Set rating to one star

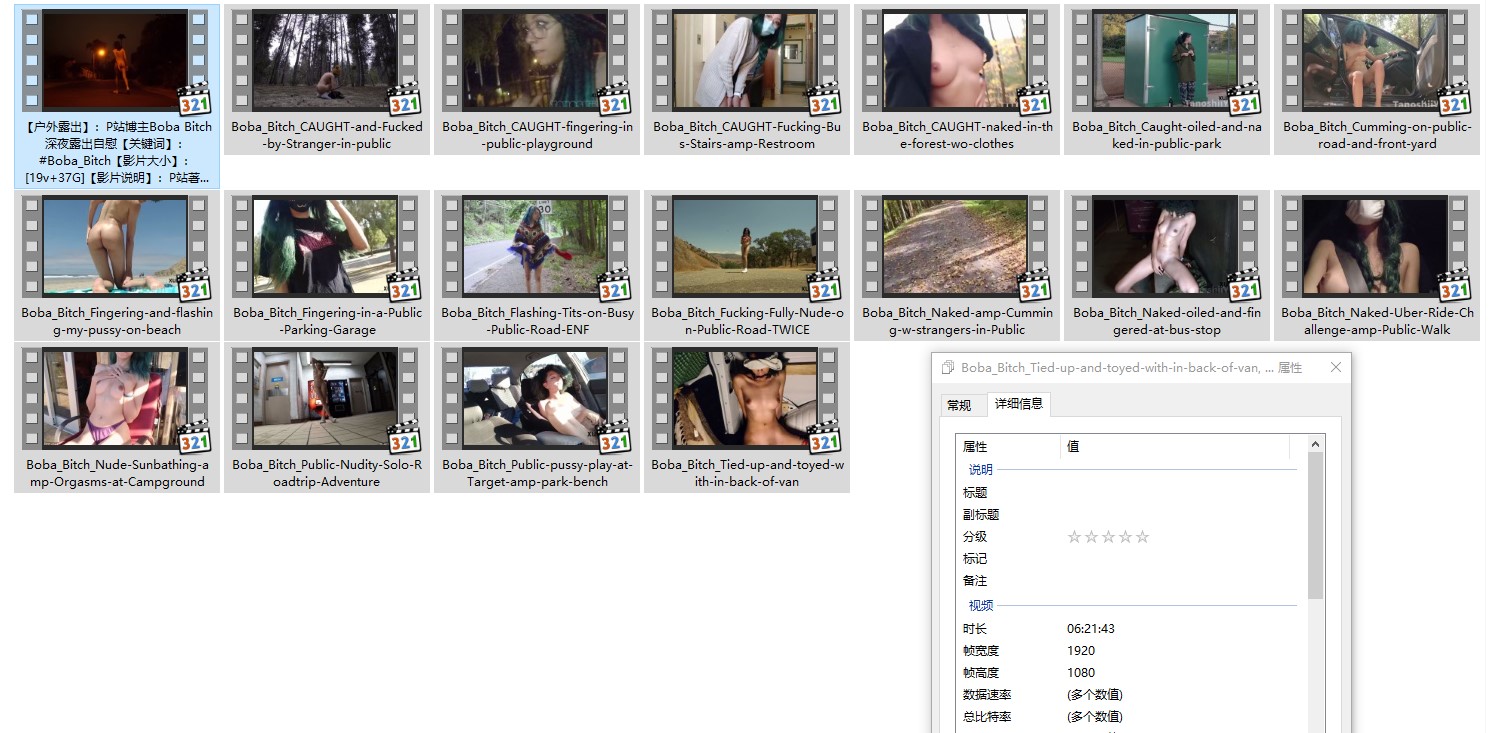click(1075, 537)
